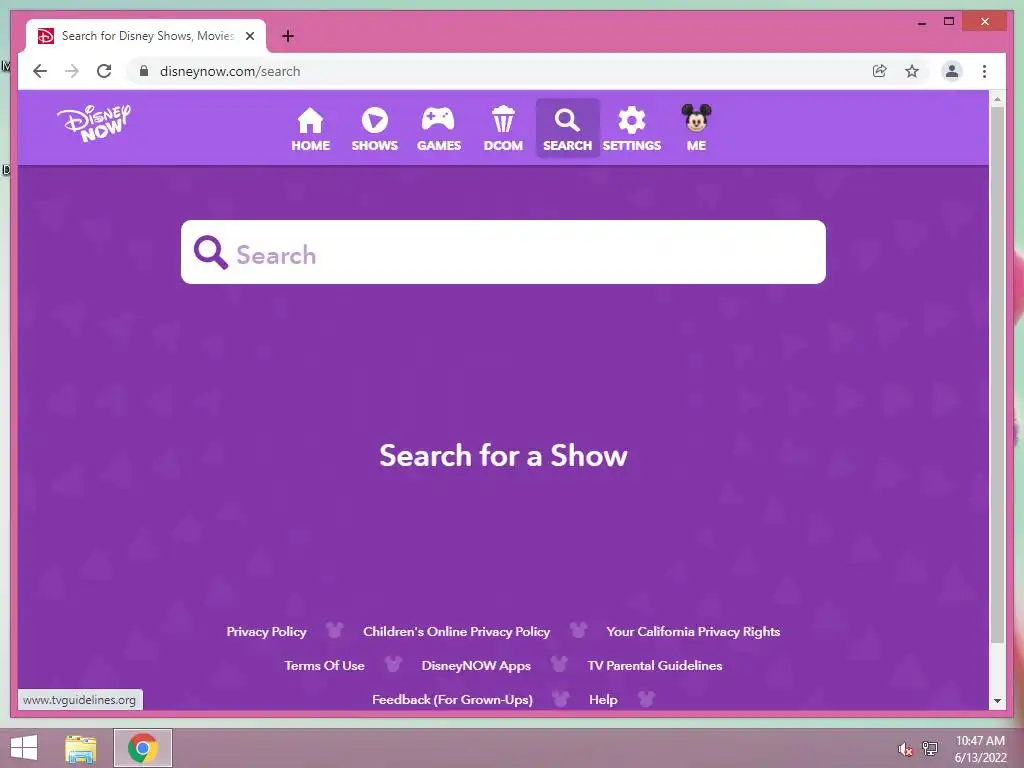Screen dimensions: 1024x768
Task: Open Children's Online Privacy Policy
Action: [456, 632]
